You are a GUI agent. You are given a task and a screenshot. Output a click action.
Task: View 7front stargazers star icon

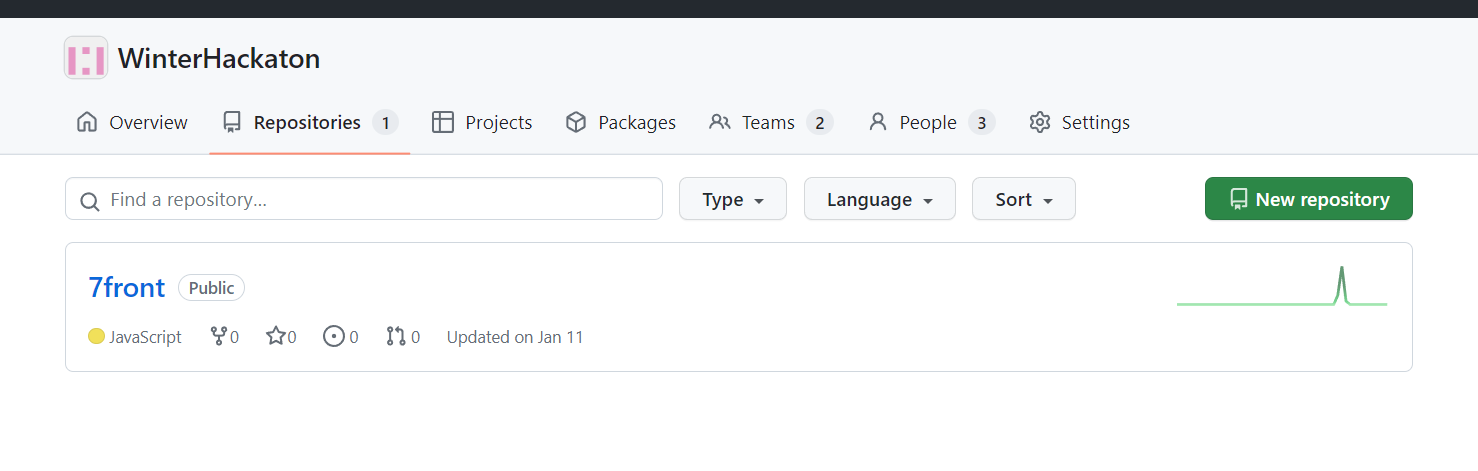click(276, 336)
